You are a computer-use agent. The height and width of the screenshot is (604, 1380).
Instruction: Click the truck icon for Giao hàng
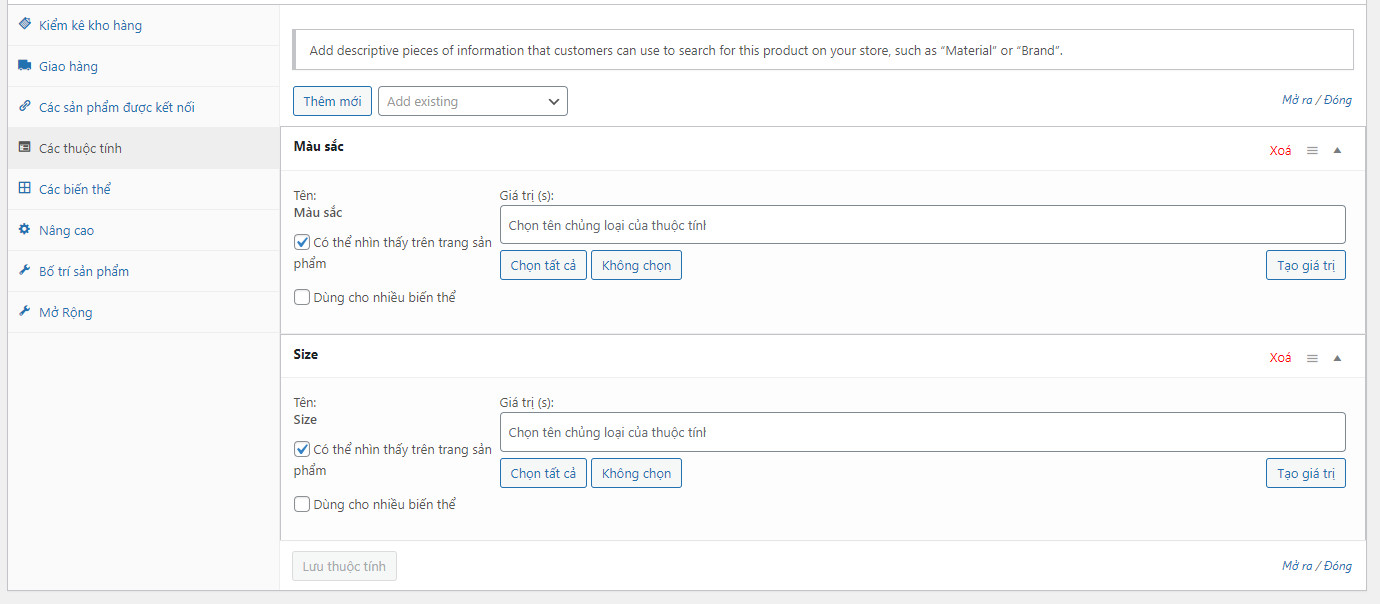25,66
